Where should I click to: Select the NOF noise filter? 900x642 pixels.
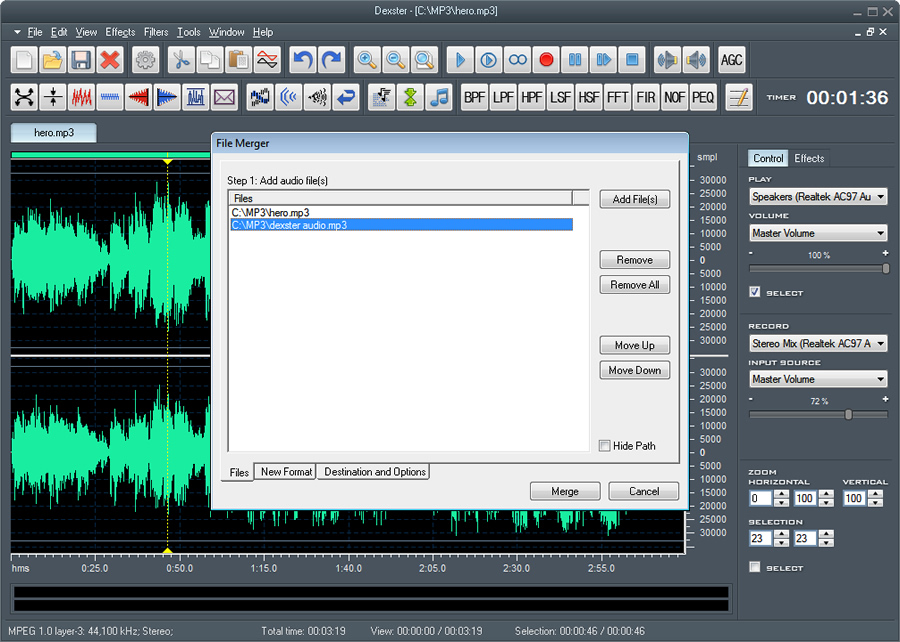pyautogui.click(x=674, y=98)
